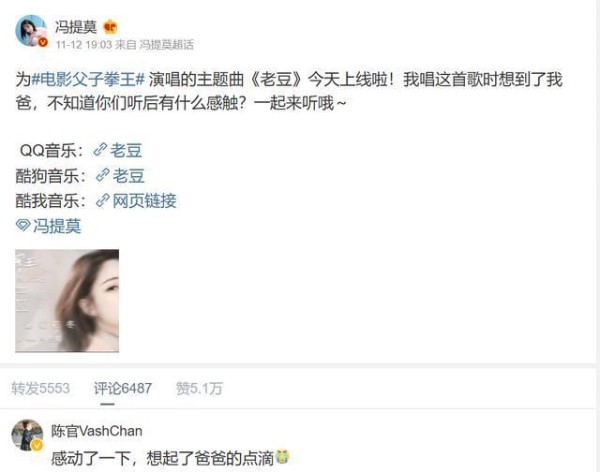This screenshot has height=472, width=600.
Task: Like the post via 赞5.1万
Action: pyautogui.click(x=199, y=388)
